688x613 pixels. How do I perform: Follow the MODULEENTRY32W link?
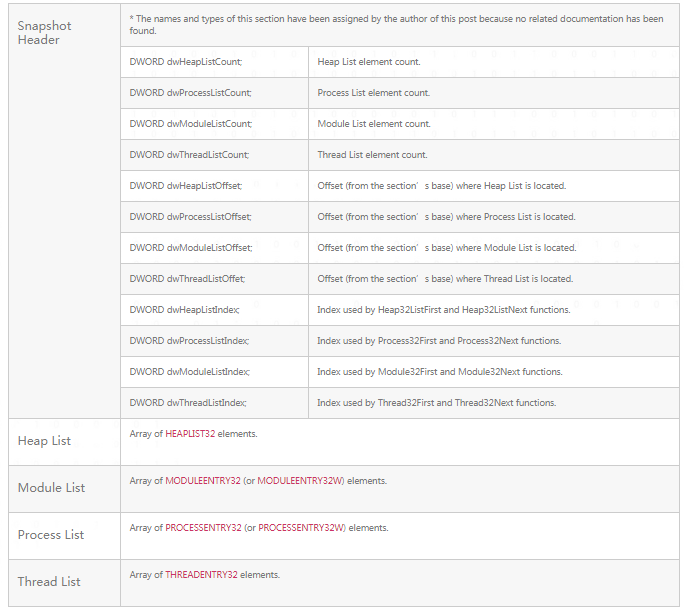coord(300,481)
